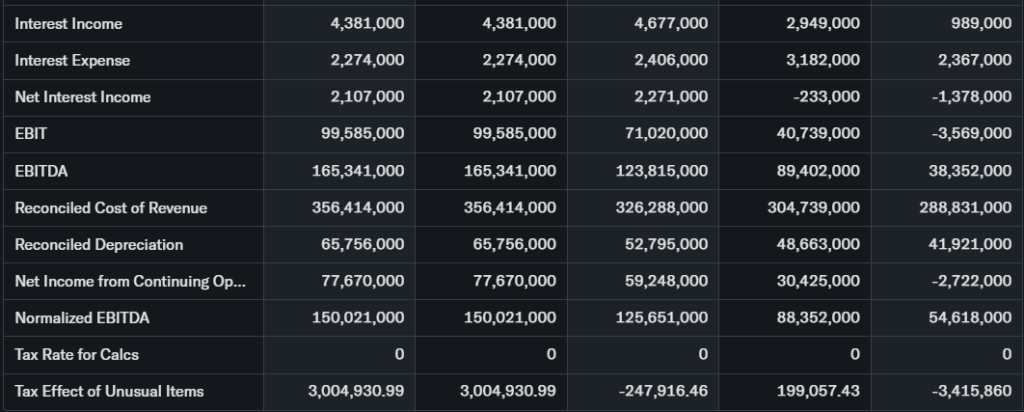Click the cost of revenue value 288,831,000
The image size is (1024, 412).
[x=965, y=207]
